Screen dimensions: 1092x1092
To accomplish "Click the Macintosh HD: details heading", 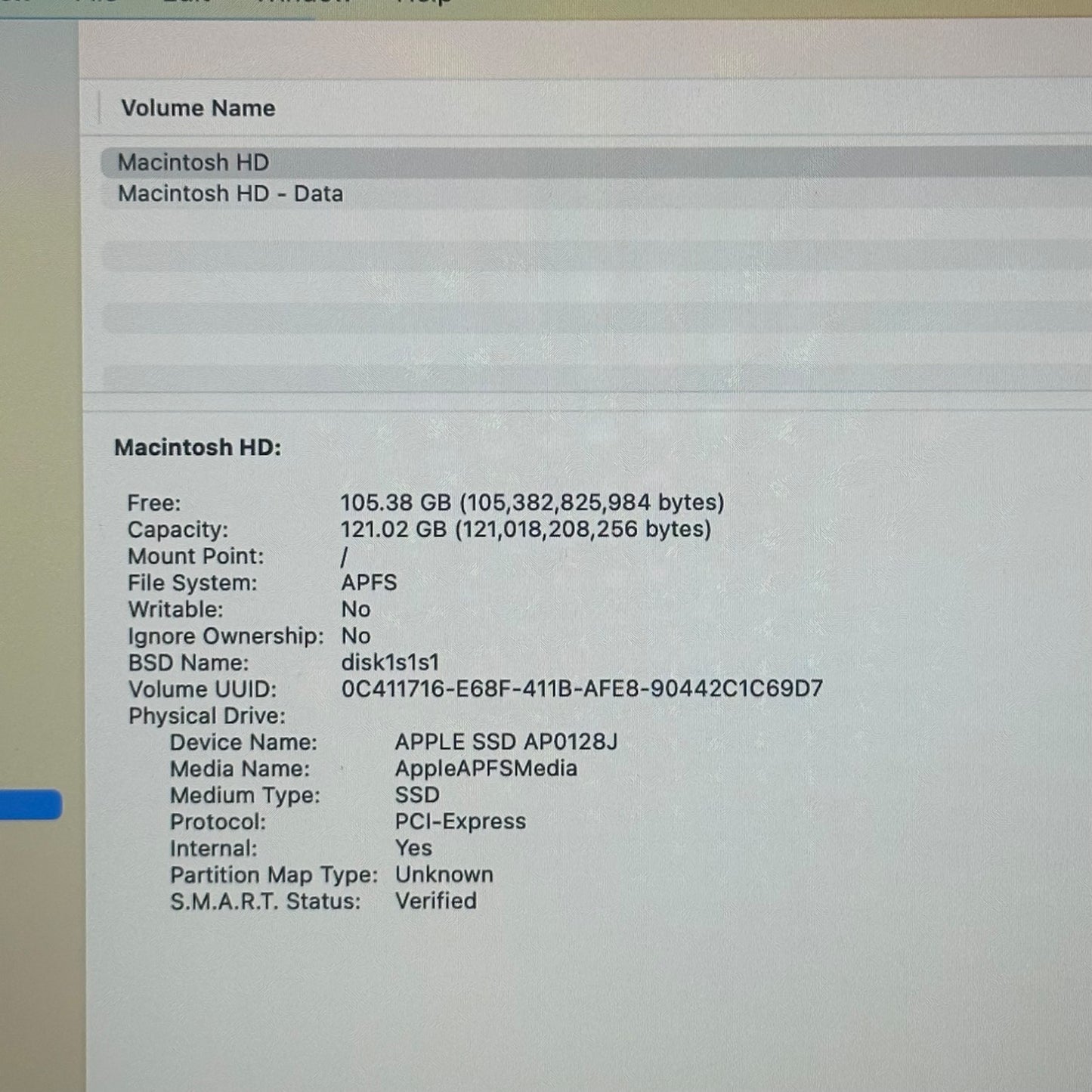I will 197,447.
